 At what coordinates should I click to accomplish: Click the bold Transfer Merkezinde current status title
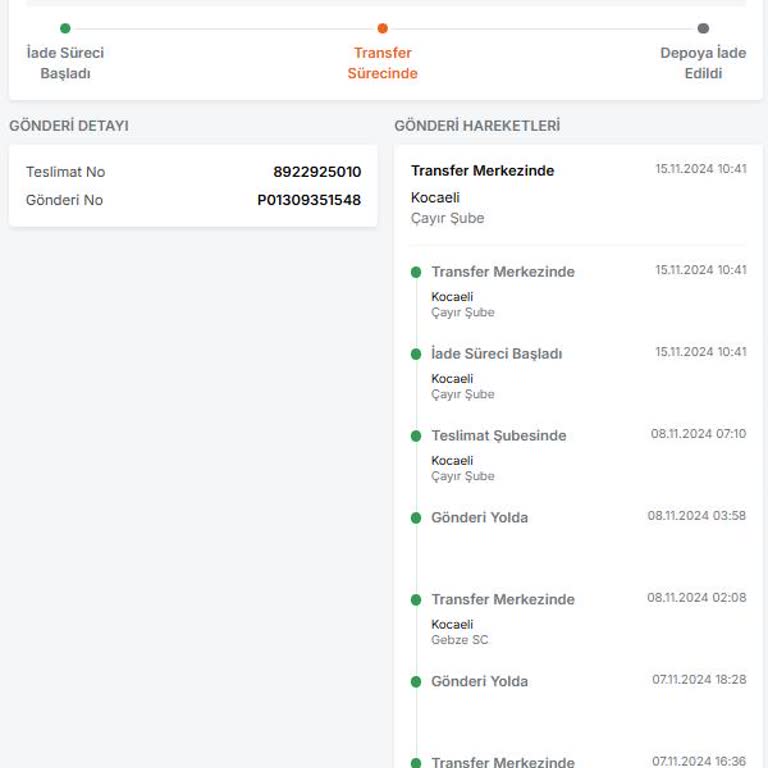tap(482, 171)
